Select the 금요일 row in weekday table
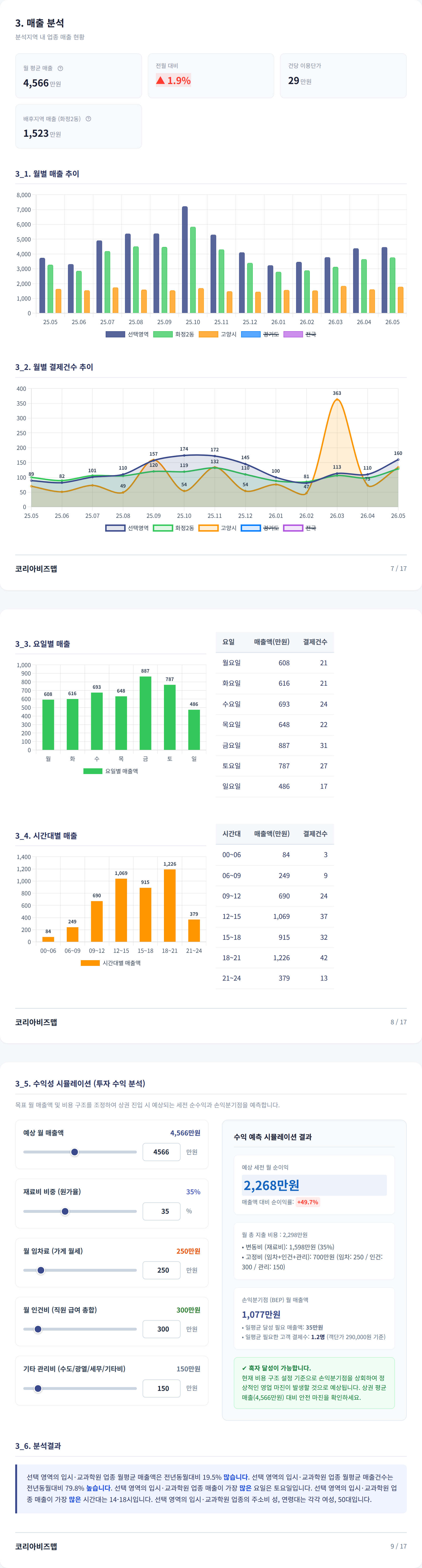Image resolution: width=422 pixels, height=1568 pixels. coord(275,746)
